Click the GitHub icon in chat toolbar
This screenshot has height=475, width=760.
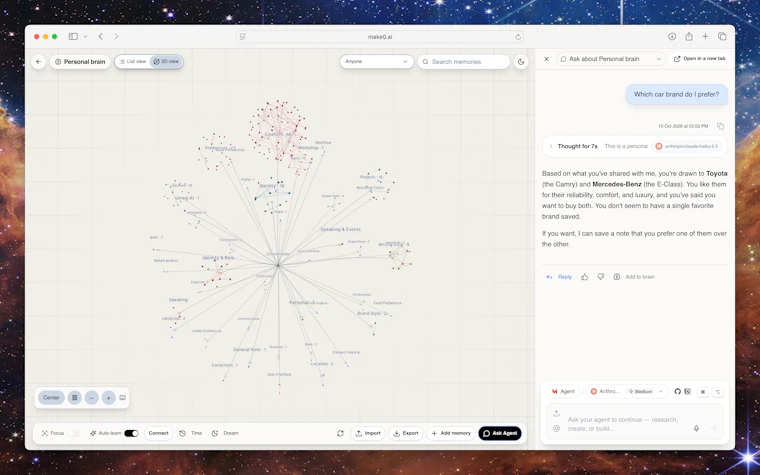click(x=678, y=391)
